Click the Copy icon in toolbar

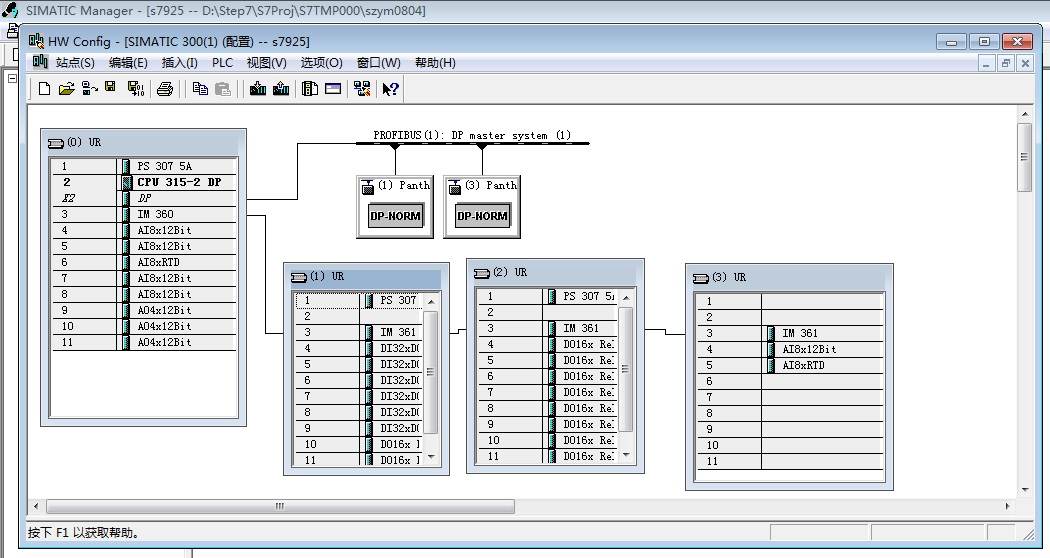point(200,88)
